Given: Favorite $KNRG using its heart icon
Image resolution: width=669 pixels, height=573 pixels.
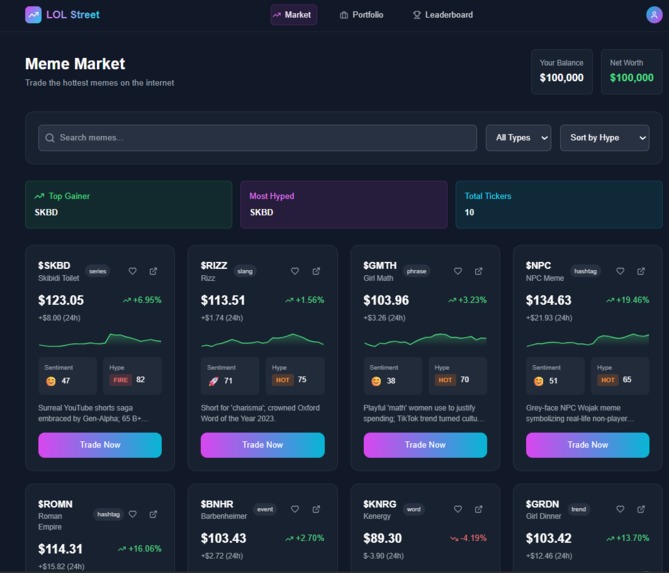Looking at the screenshot, I should (x=458, y=509).
